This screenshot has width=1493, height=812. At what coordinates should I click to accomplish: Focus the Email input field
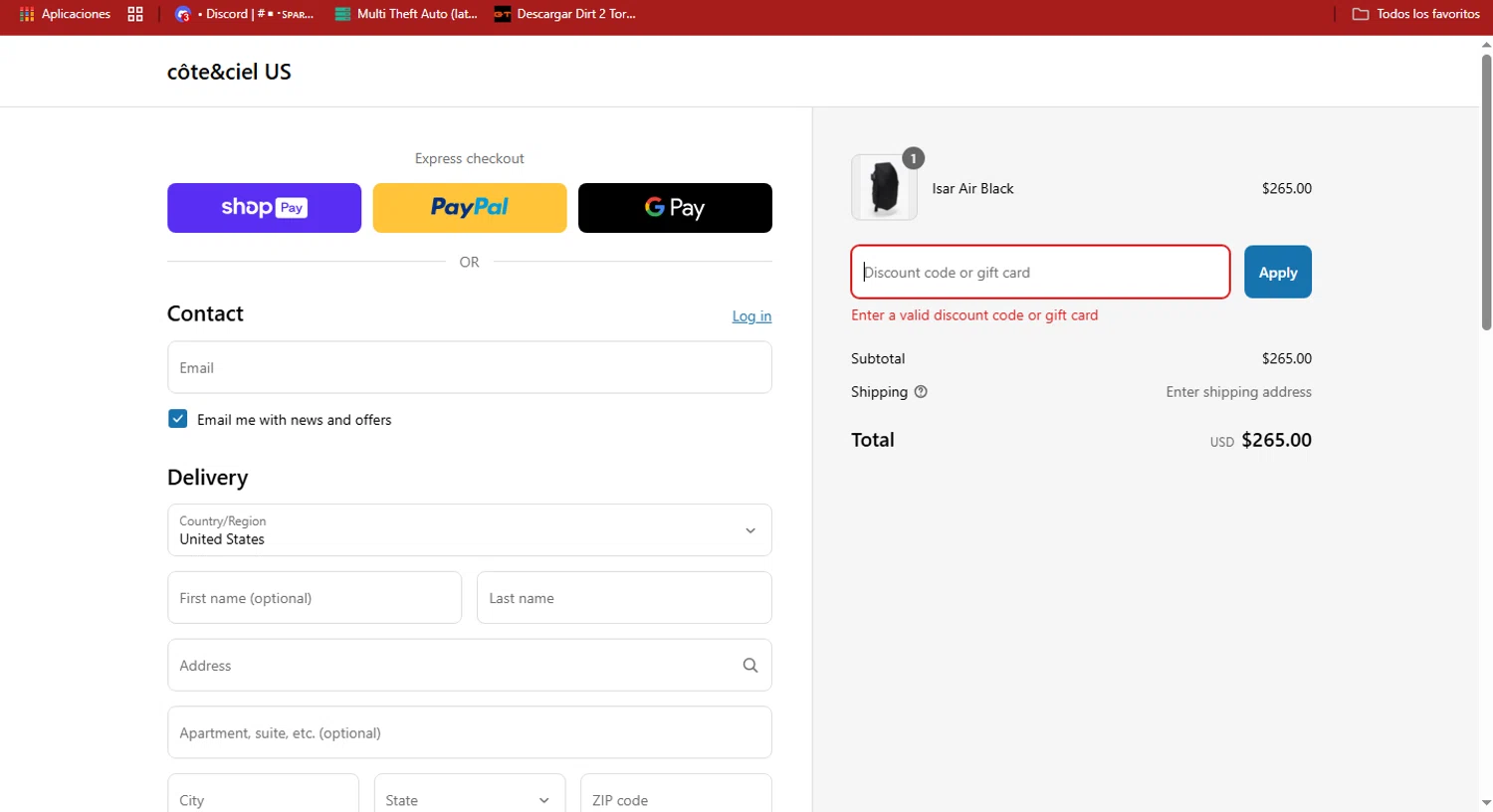point(470,367)
